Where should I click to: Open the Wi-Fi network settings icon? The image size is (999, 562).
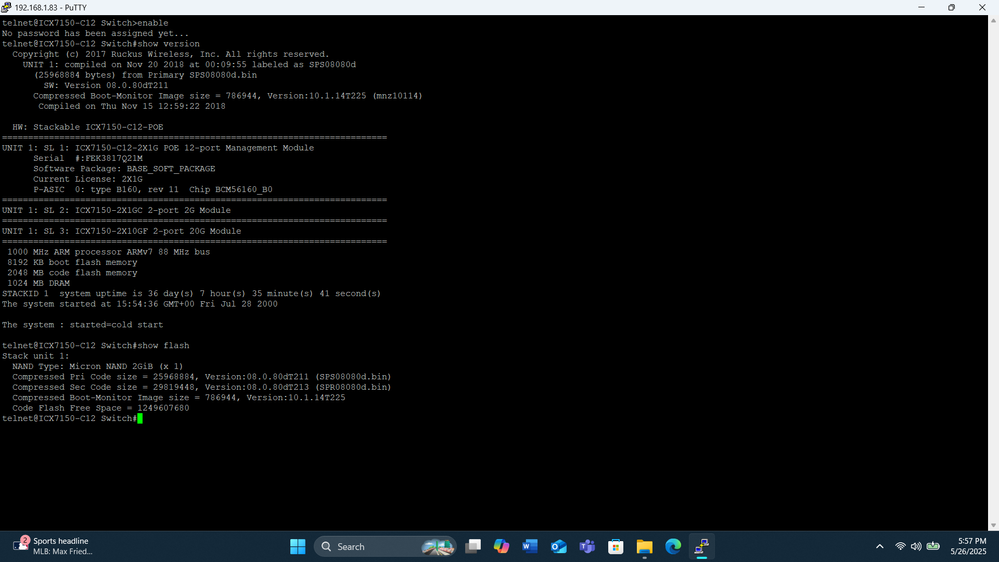coord(900,547)
